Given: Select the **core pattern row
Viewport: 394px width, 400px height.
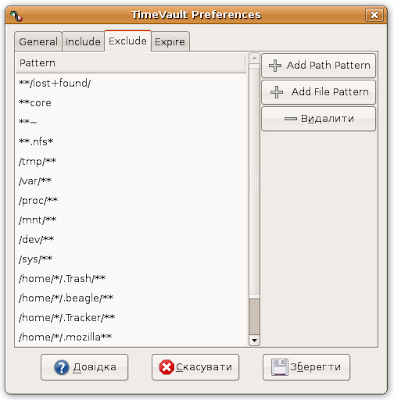Looking at the screenshot, I should (x=131, y=103).
